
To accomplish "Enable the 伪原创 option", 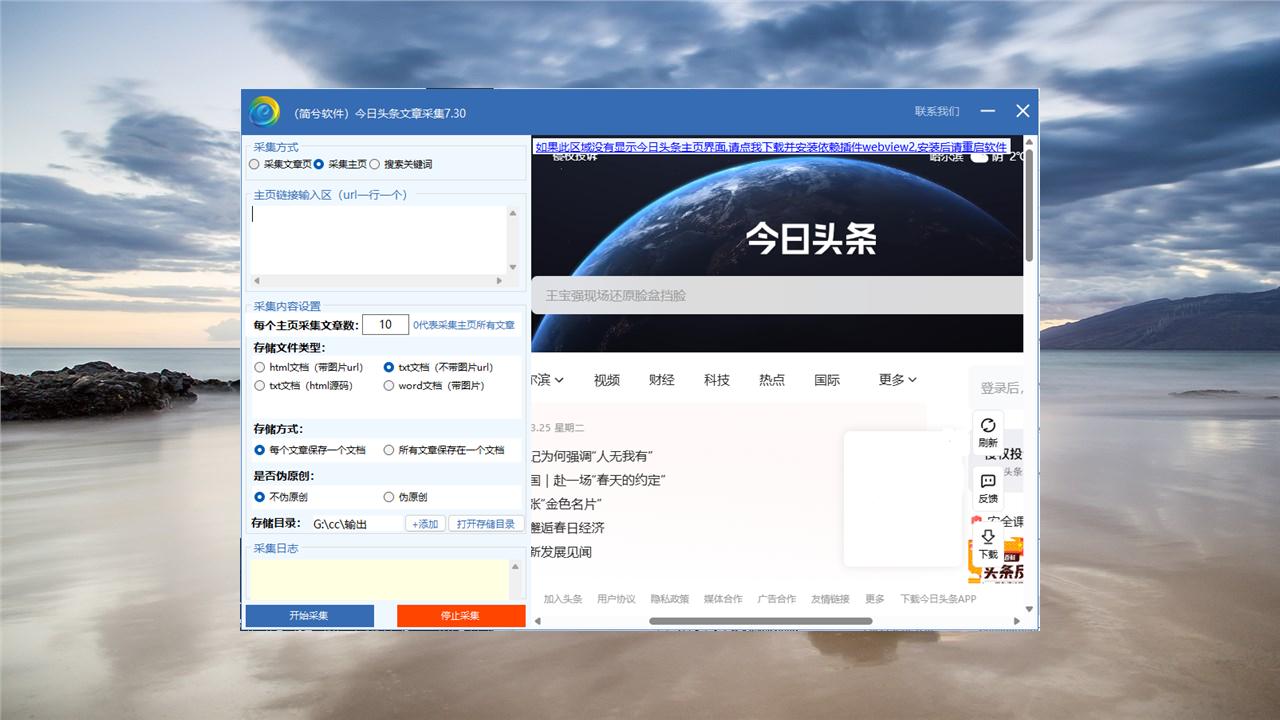I will (x=389, y=497).
